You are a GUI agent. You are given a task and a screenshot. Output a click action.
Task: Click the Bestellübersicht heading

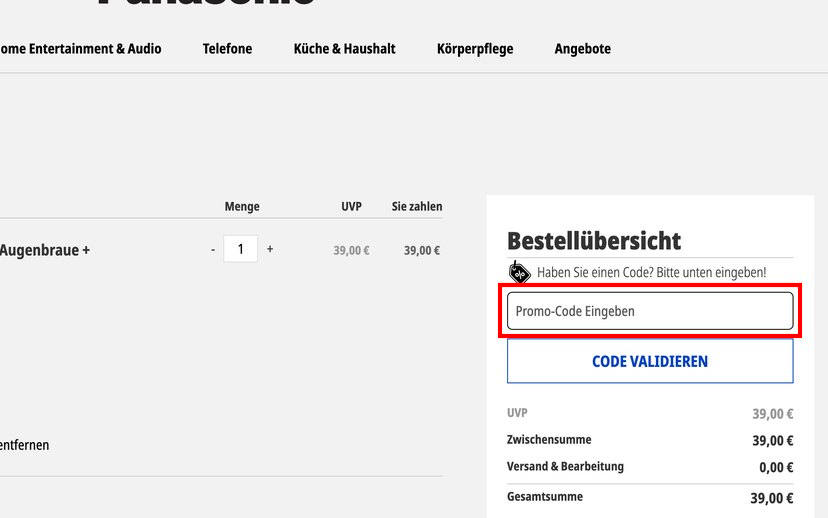tap(594, 241)
